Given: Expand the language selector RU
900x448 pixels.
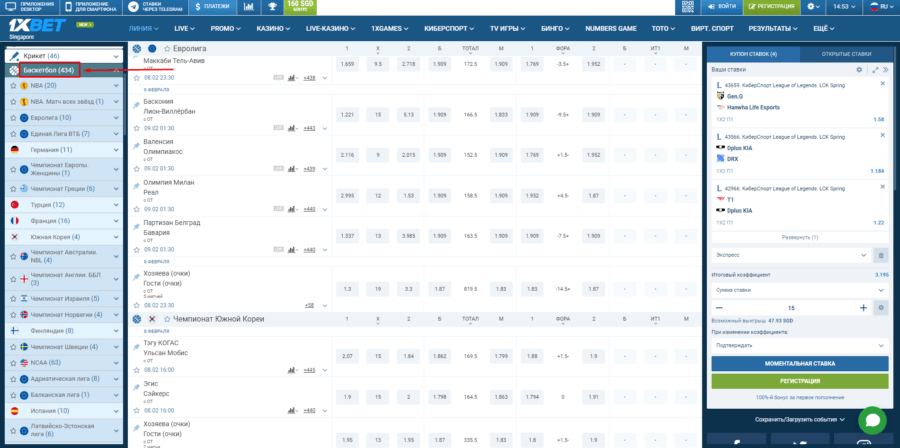Looking at the screenshot, I should pos(879,7).
